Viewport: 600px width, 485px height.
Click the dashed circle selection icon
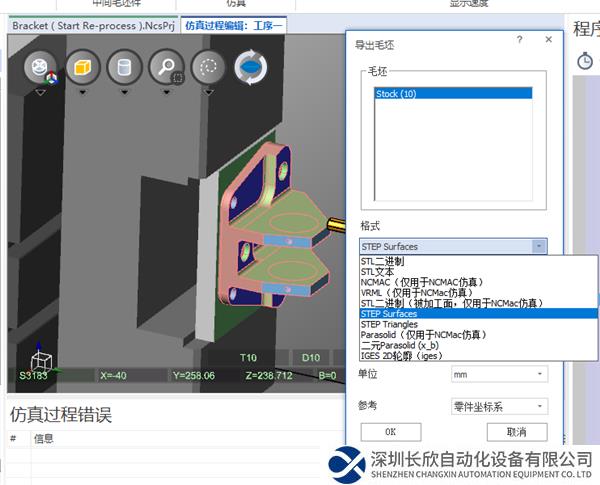[208, 68]
